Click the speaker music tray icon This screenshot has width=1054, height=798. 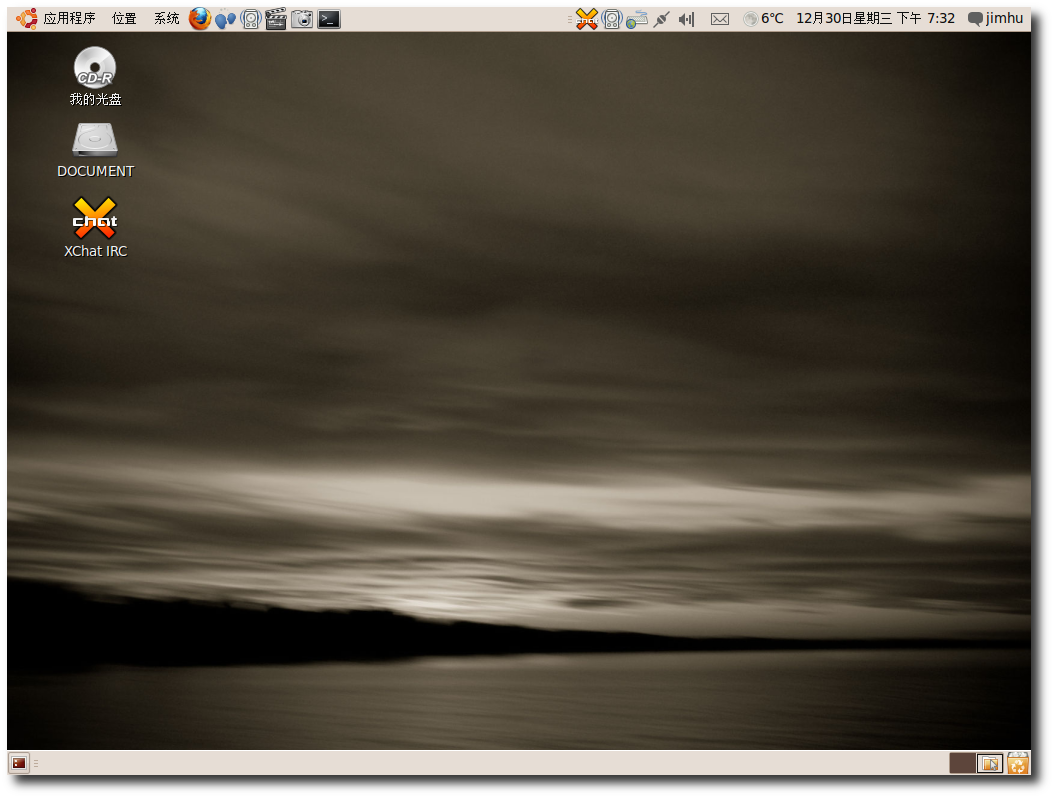tap(612, 19)
